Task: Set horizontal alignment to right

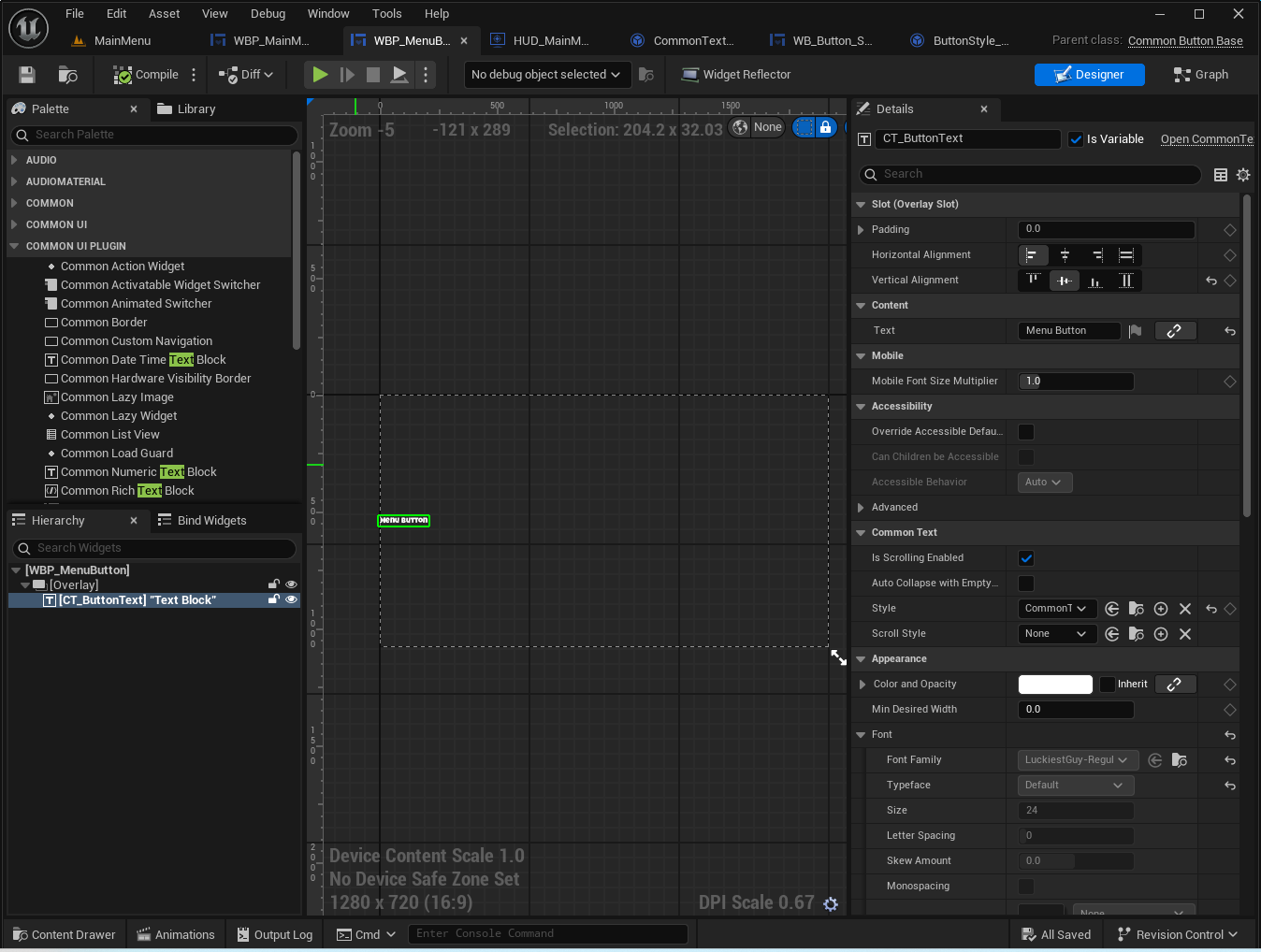Action: coord(1096,255)
